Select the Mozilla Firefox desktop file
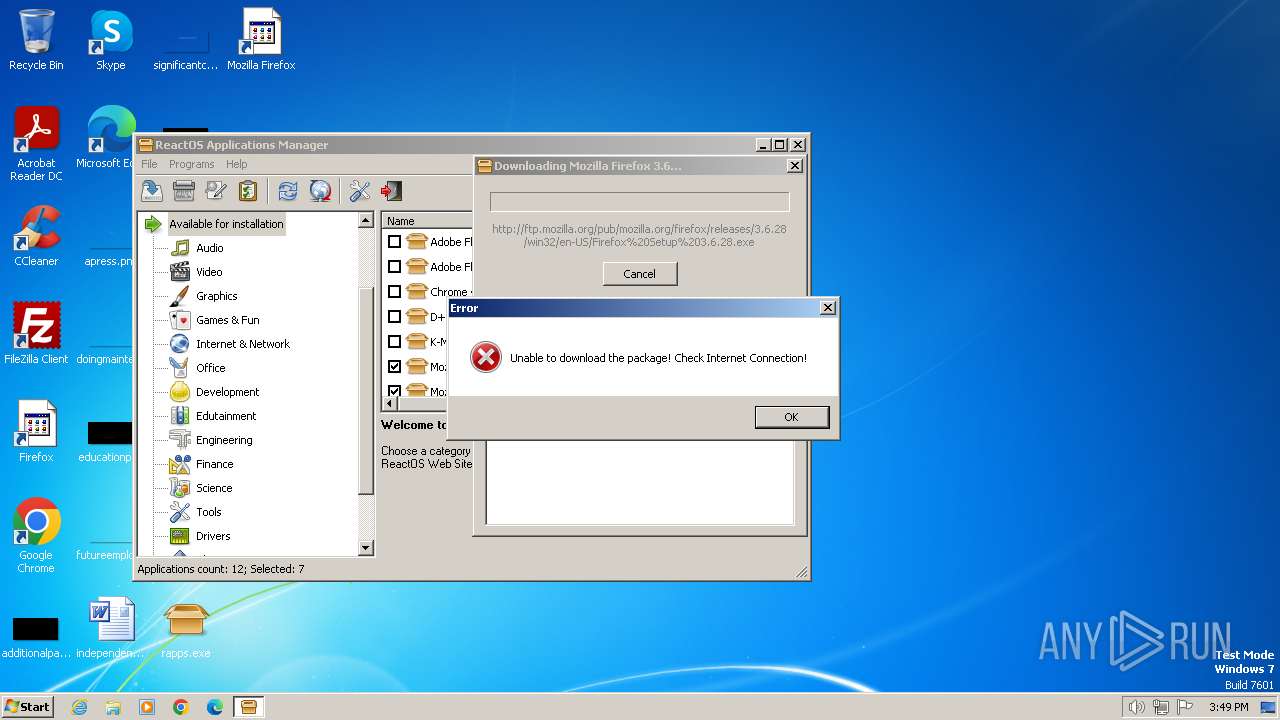1280x720 pixels. point(261,41)
